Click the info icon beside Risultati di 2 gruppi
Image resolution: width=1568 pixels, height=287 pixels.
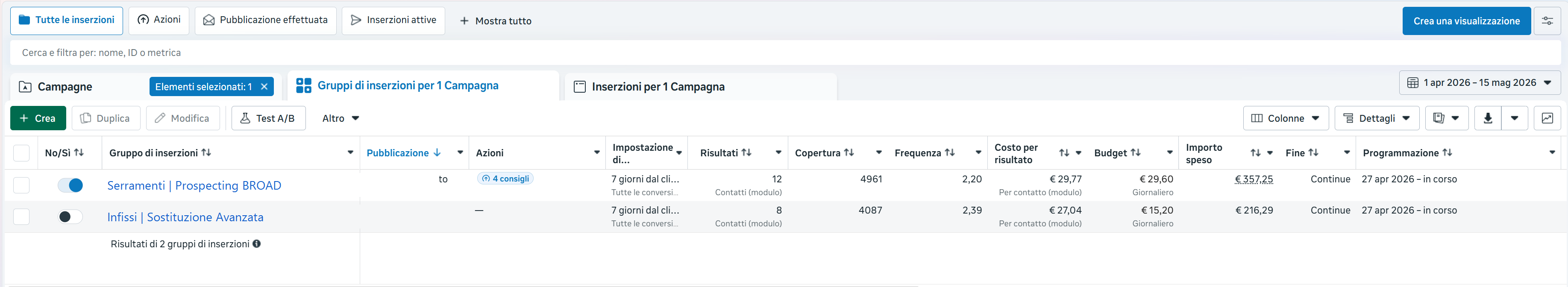point(256,244)
